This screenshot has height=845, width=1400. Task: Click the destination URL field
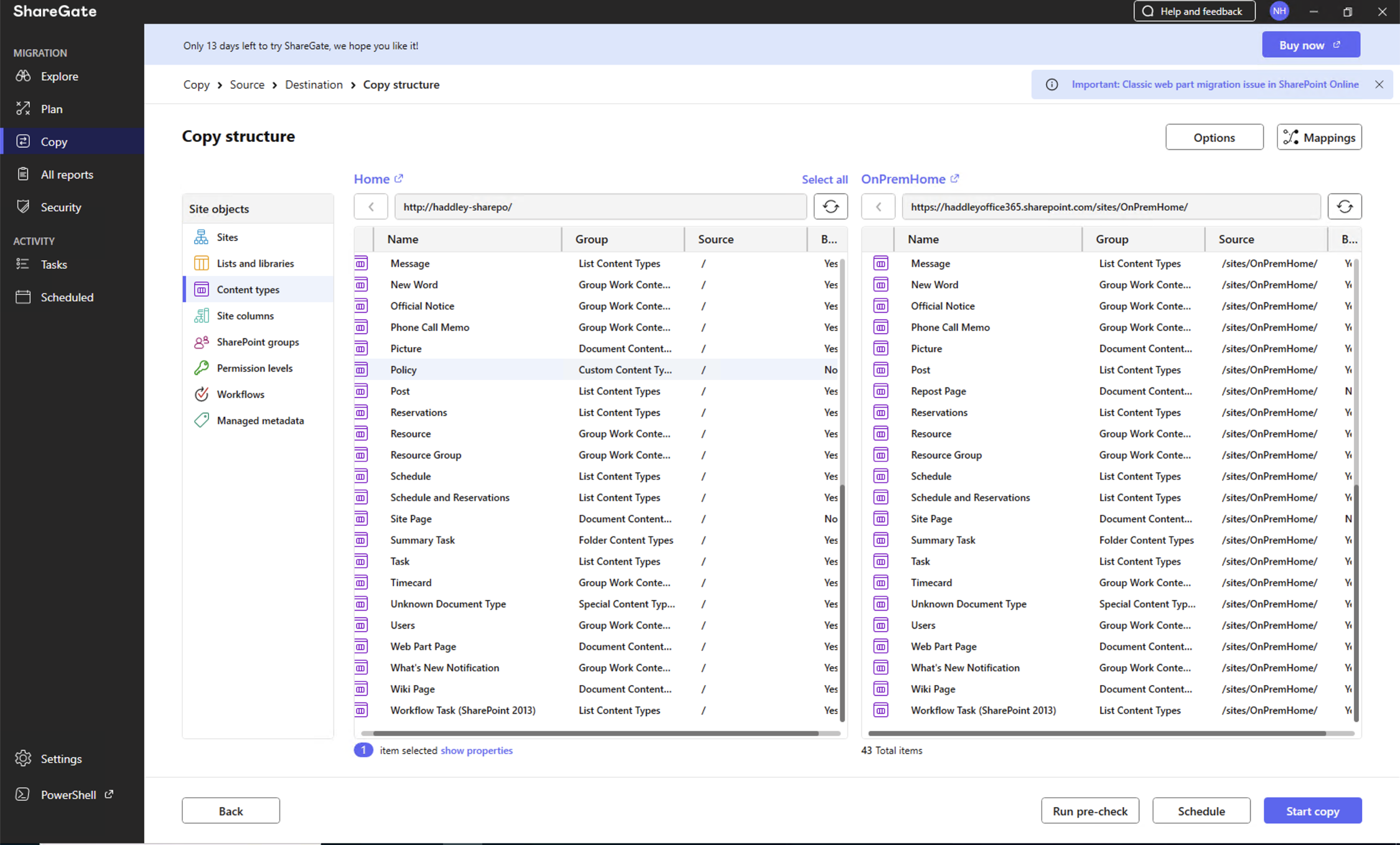click(x=1111, y=207)
